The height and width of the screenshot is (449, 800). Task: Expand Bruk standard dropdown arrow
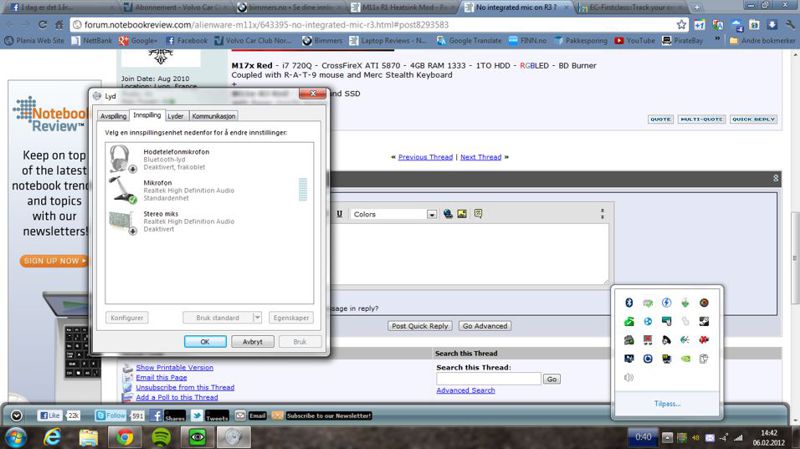click(x=257, y=317)
